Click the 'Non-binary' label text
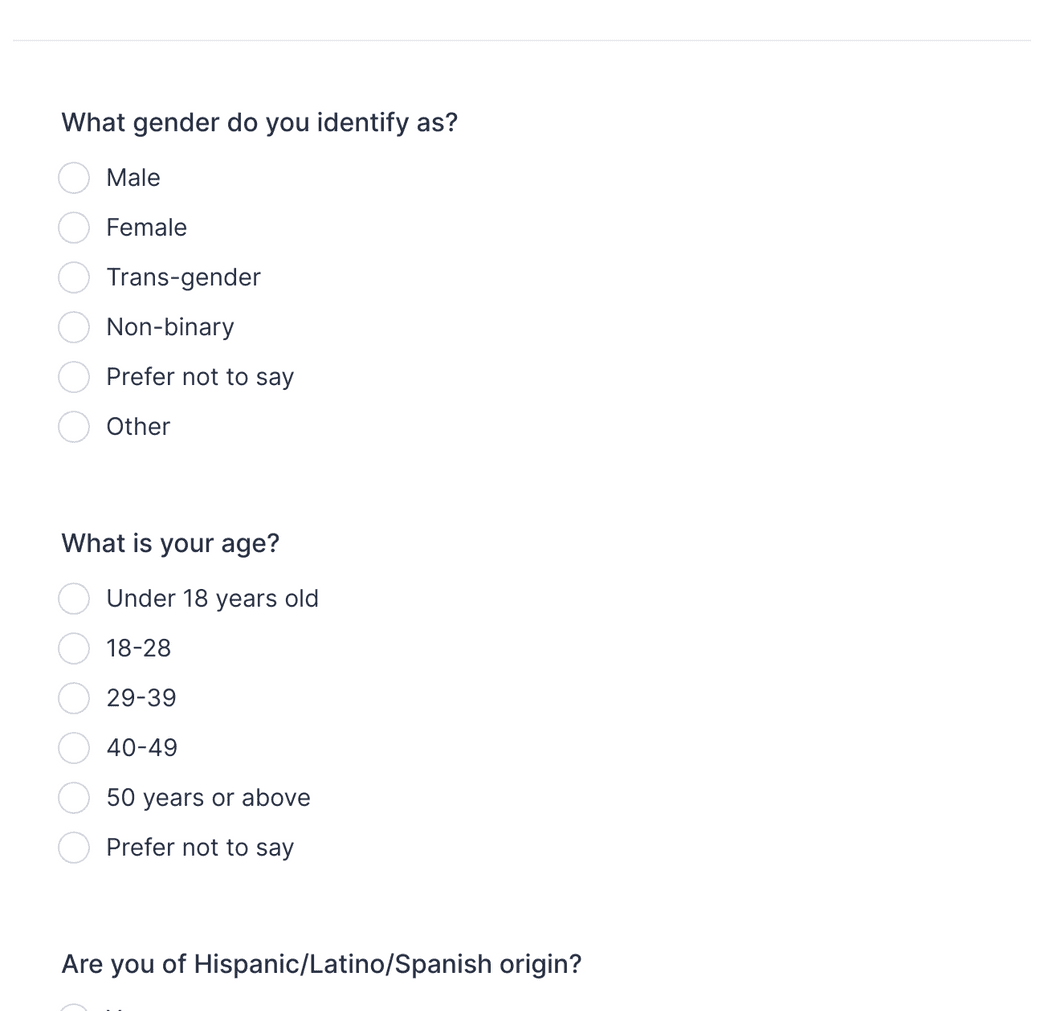This screenshot has width=1044, height=1011. point(170,327)
